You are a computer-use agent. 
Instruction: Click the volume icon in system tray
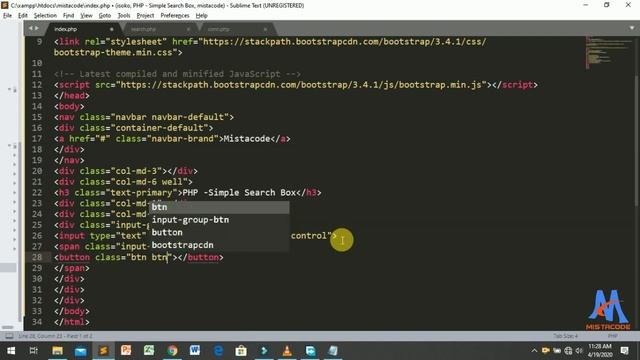click(x=579, y=351)
